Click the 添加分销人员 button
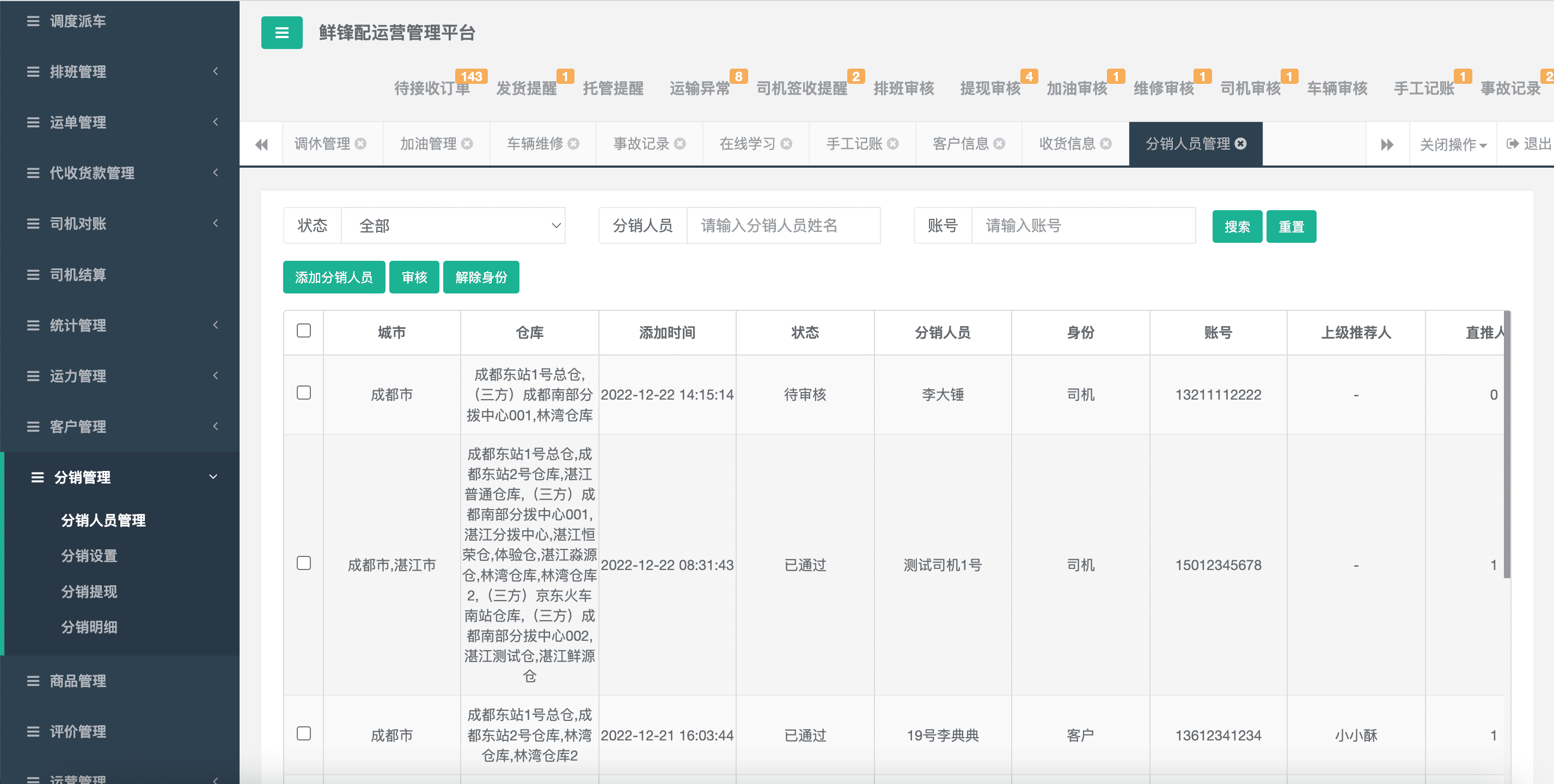 click(334, 277)
